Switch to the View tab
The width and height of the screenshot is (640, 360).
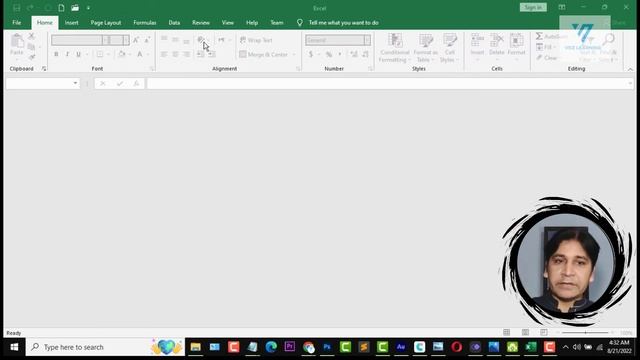coord(228,23)
